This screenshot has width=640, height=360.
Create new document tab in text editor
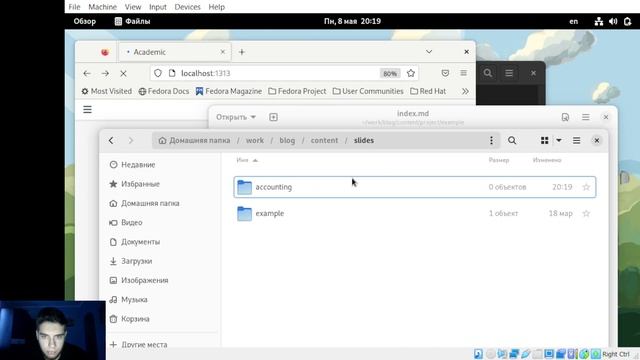click(273, 117)
